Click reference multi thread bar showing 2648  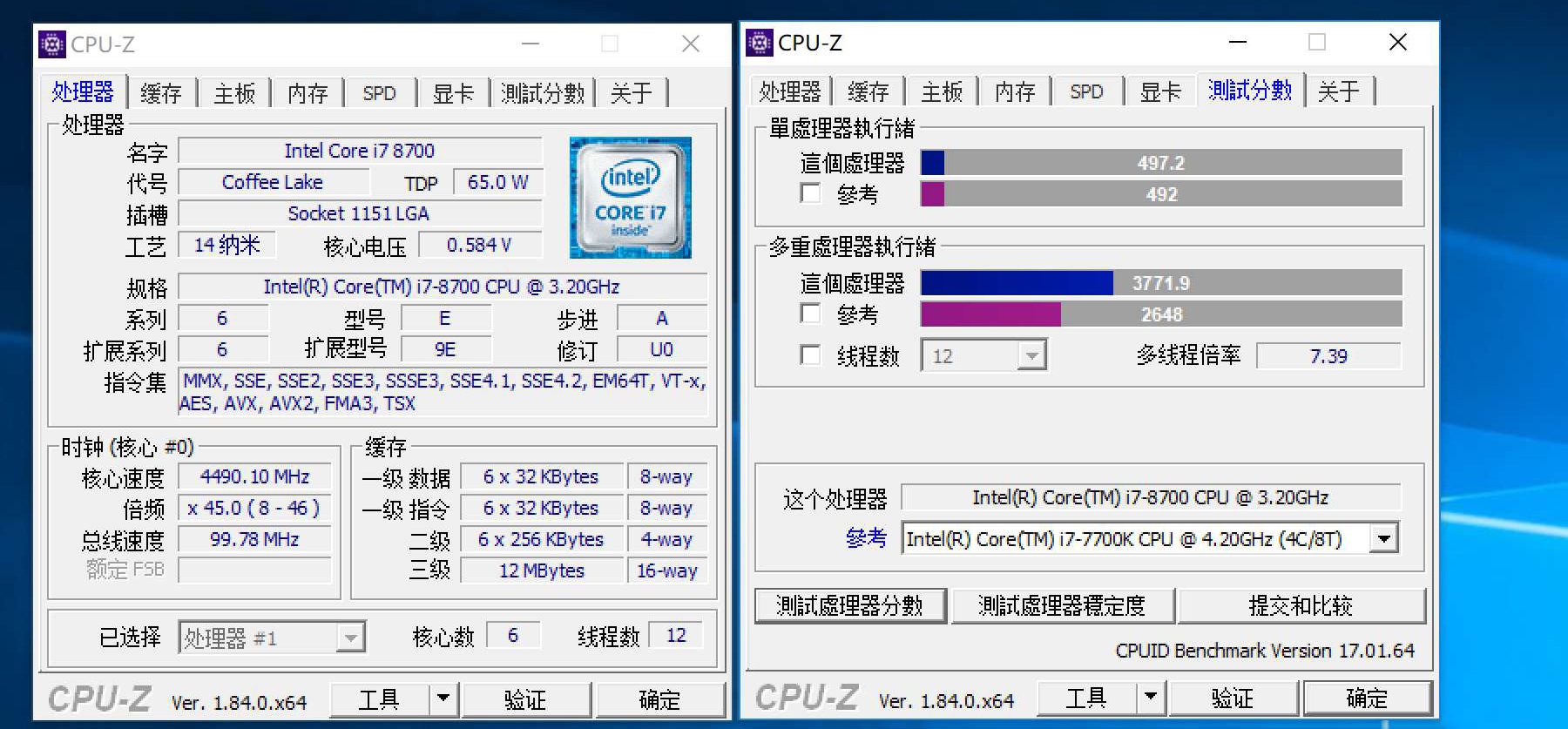[x=1161, y=314]
